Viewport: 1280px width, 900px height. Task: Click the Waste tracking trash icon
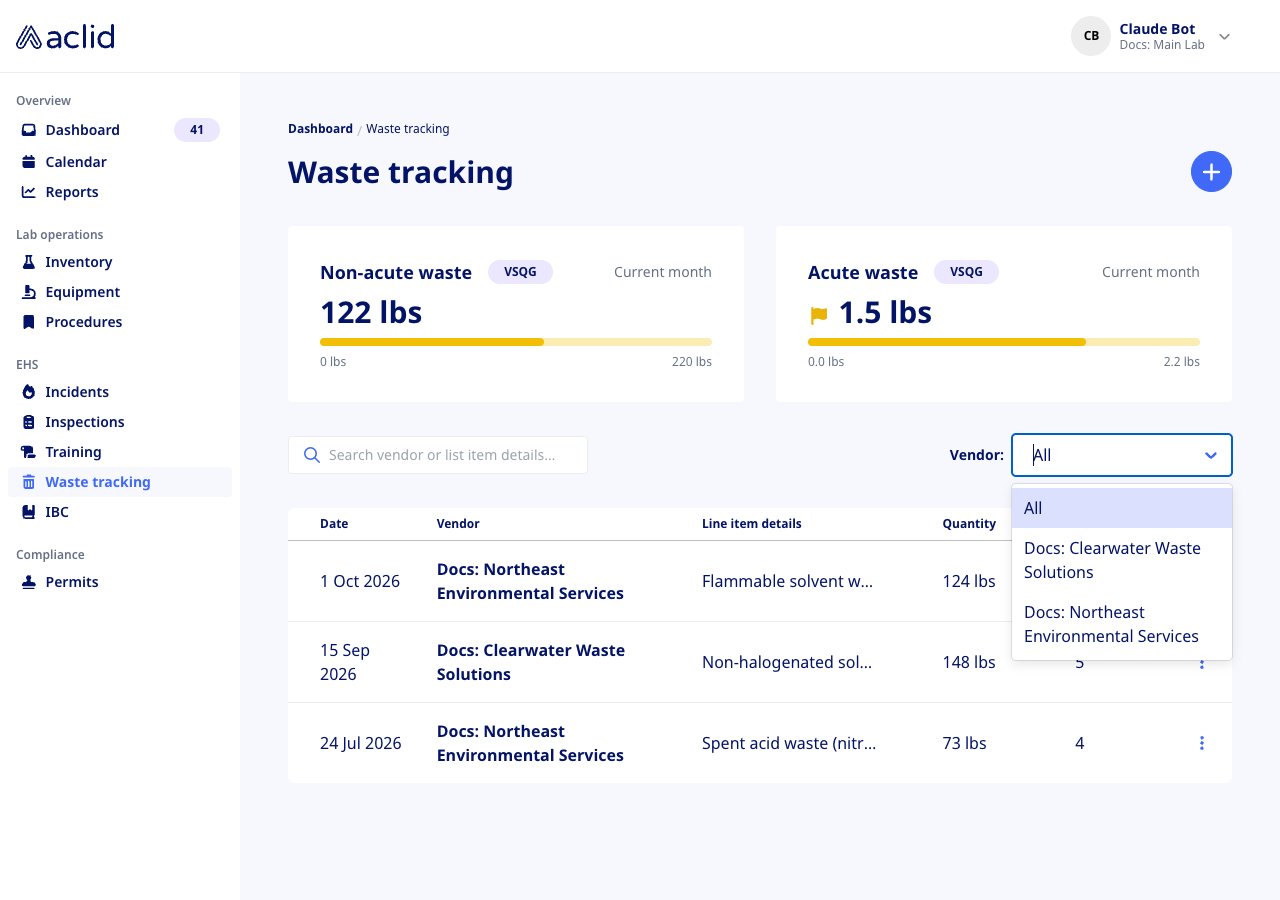point(29,482)
